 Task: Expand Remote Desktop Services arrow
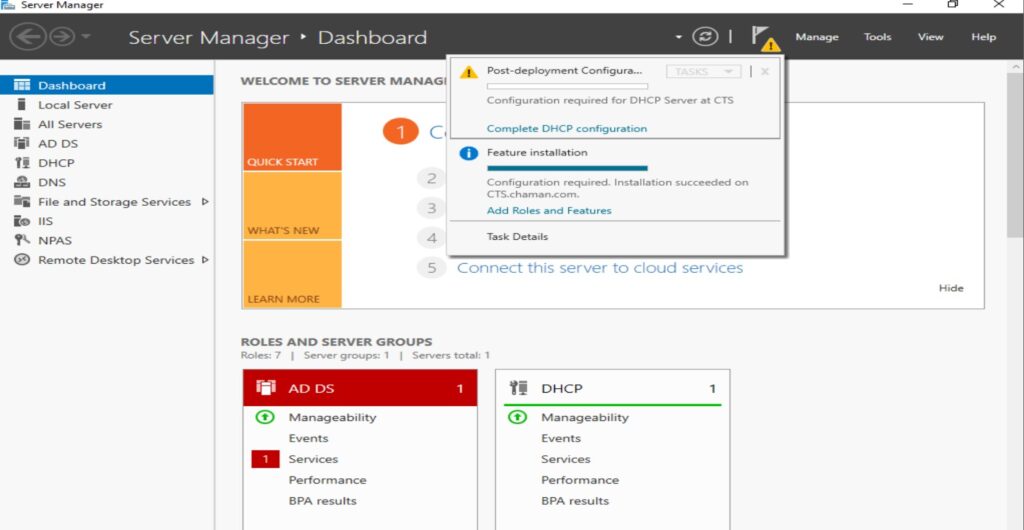coord(205,260)
